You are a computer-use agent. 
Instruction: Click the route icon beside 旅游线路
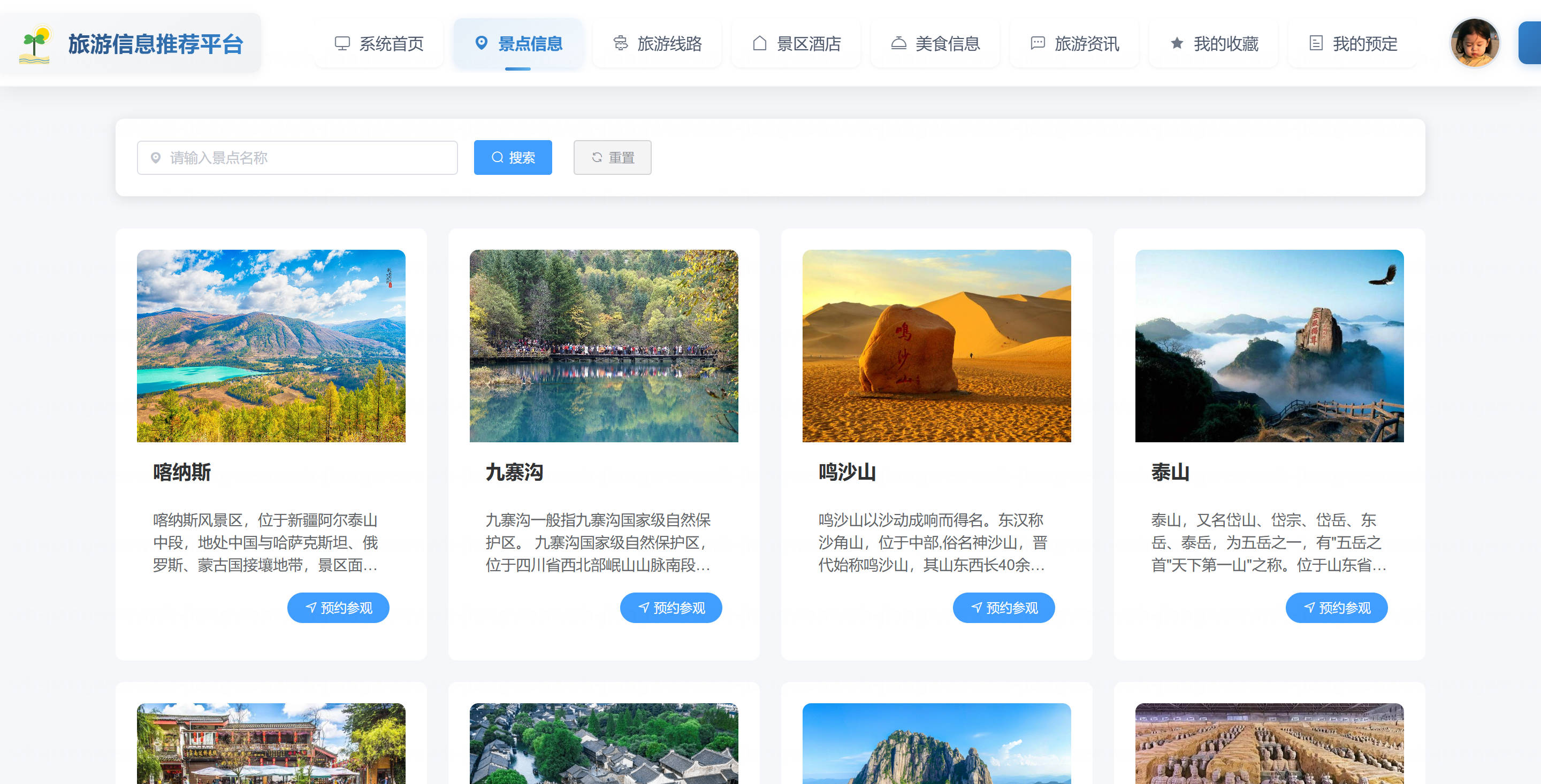click(x=620, y=43)
